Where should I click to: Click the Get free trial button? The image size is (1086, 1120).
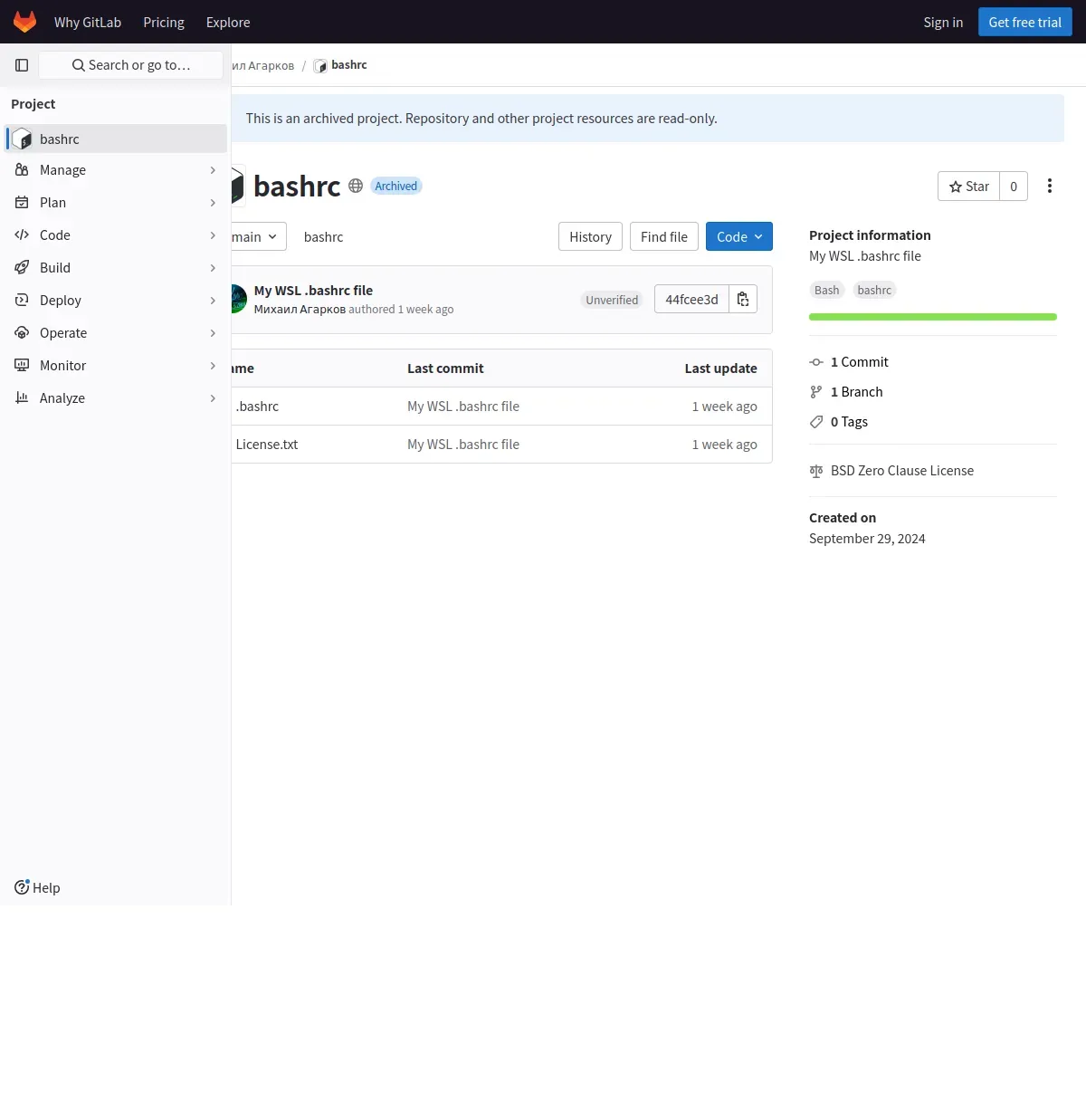pos(1025,22)
